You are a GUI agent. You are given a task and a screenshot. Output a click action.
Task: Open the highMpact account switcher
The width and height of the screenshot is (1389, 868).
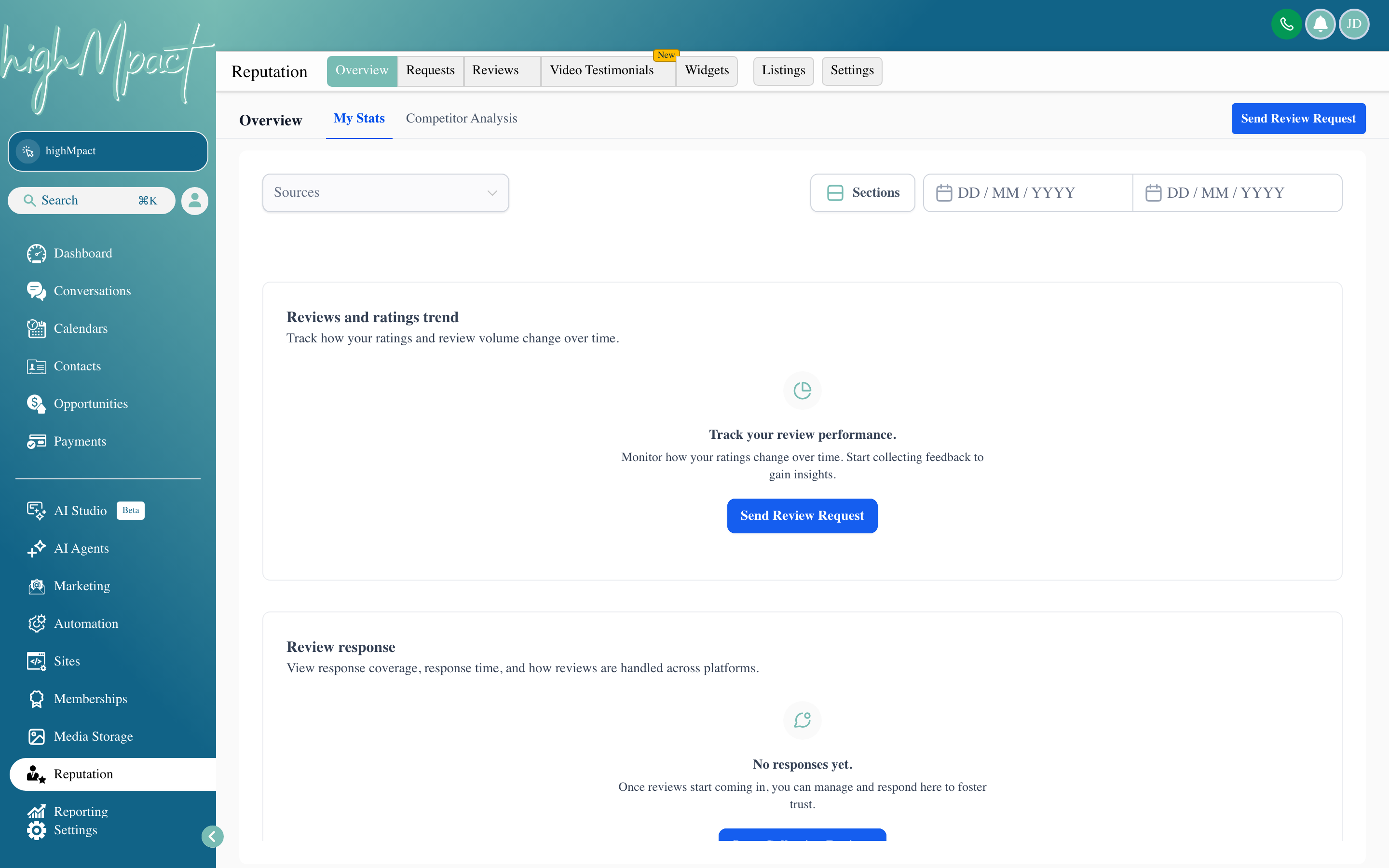[x=108, y=151]
